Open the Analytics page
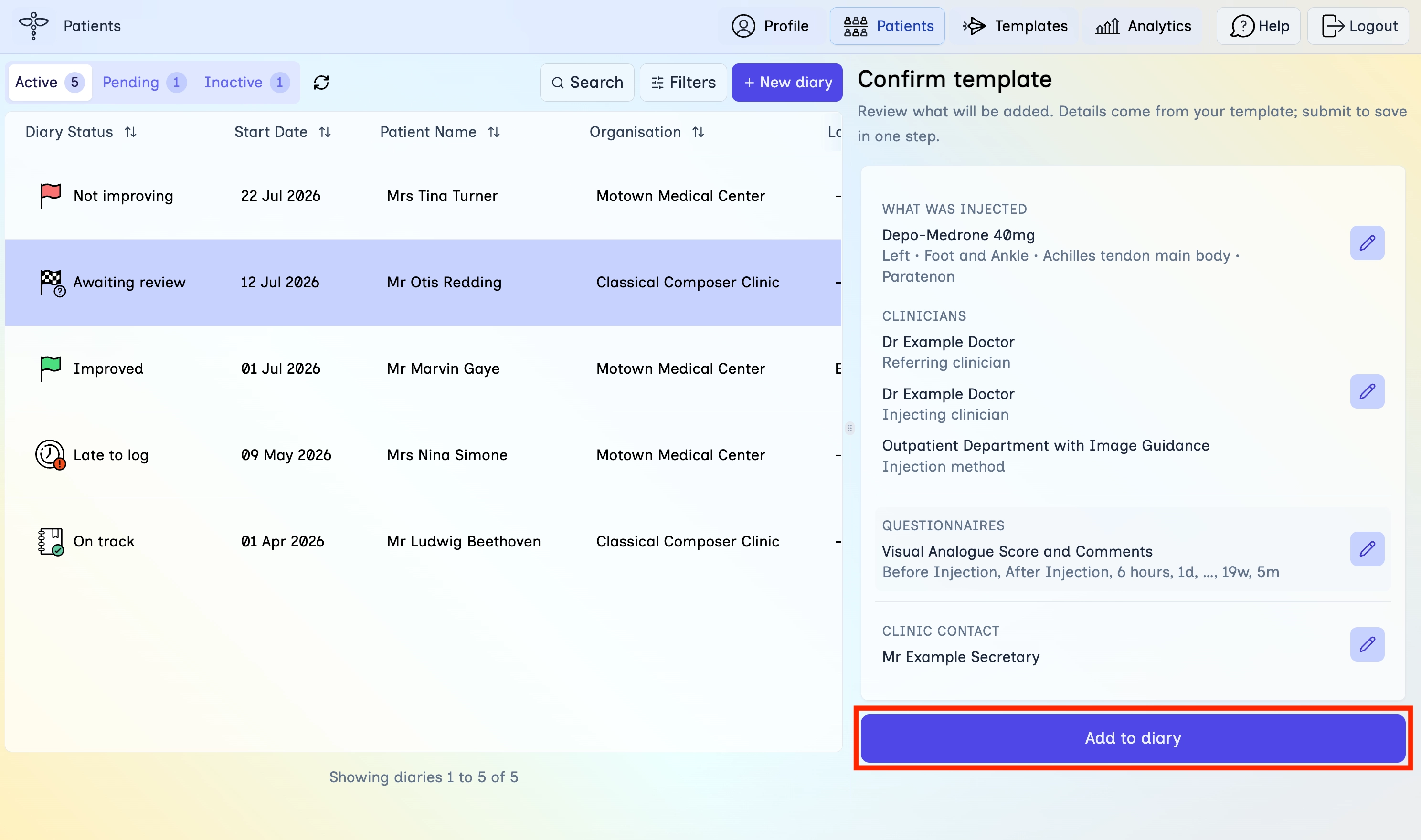This screenshot has height=840, width=1421. click(x=1143, y=26)
